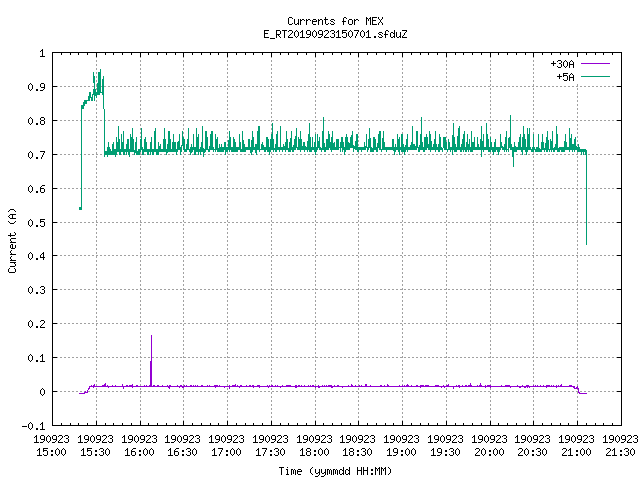Click the y-axis tick value -0.1
The height and width of the screenshot is (480, 640).
pos(33,426)
